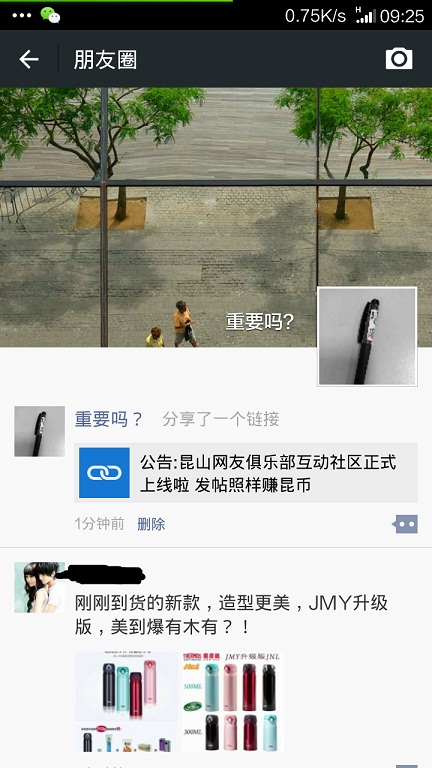
Task: Tap the redacted name of second poster
Action: pyautogui.click(x=105, y=574)
